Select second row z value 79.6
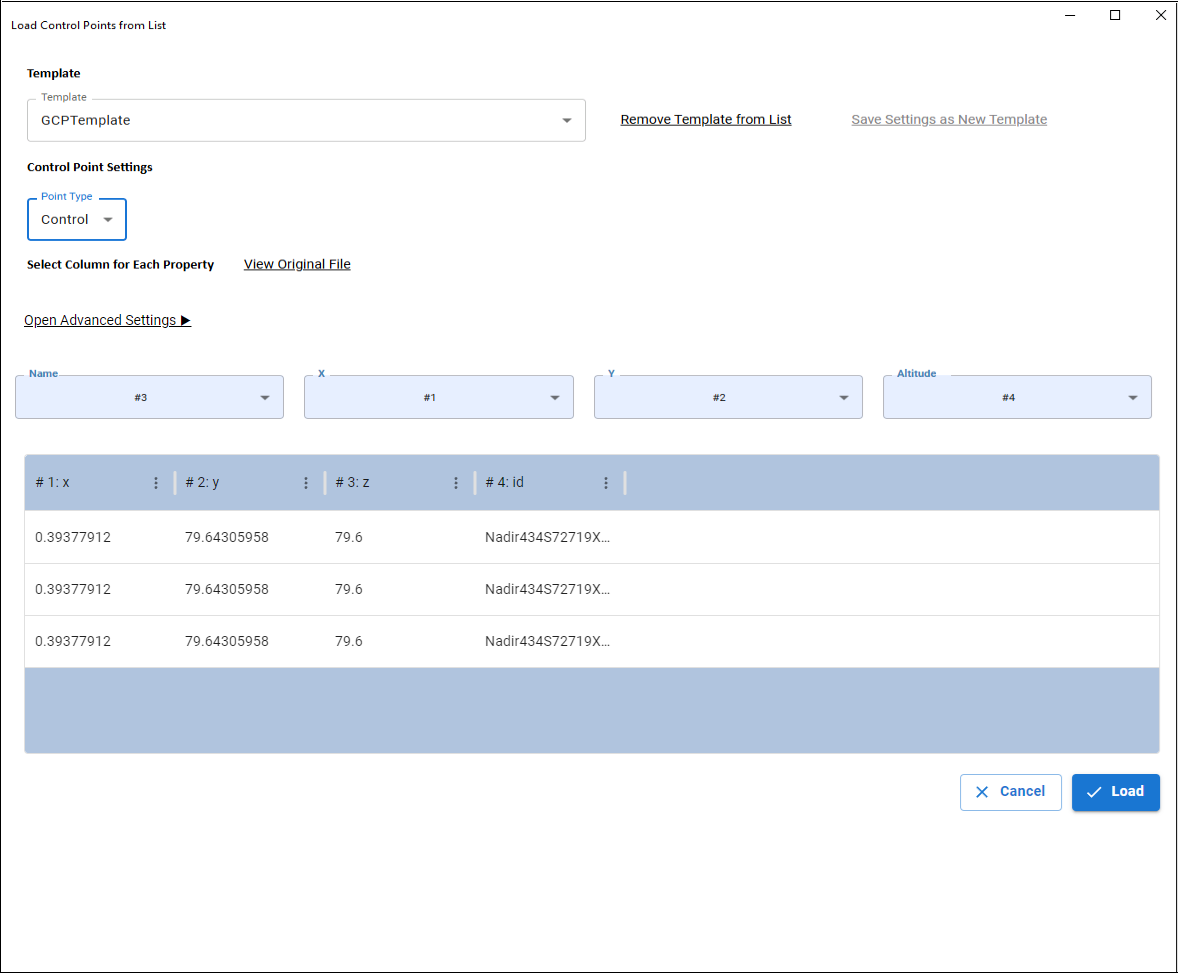 point(349,589)
